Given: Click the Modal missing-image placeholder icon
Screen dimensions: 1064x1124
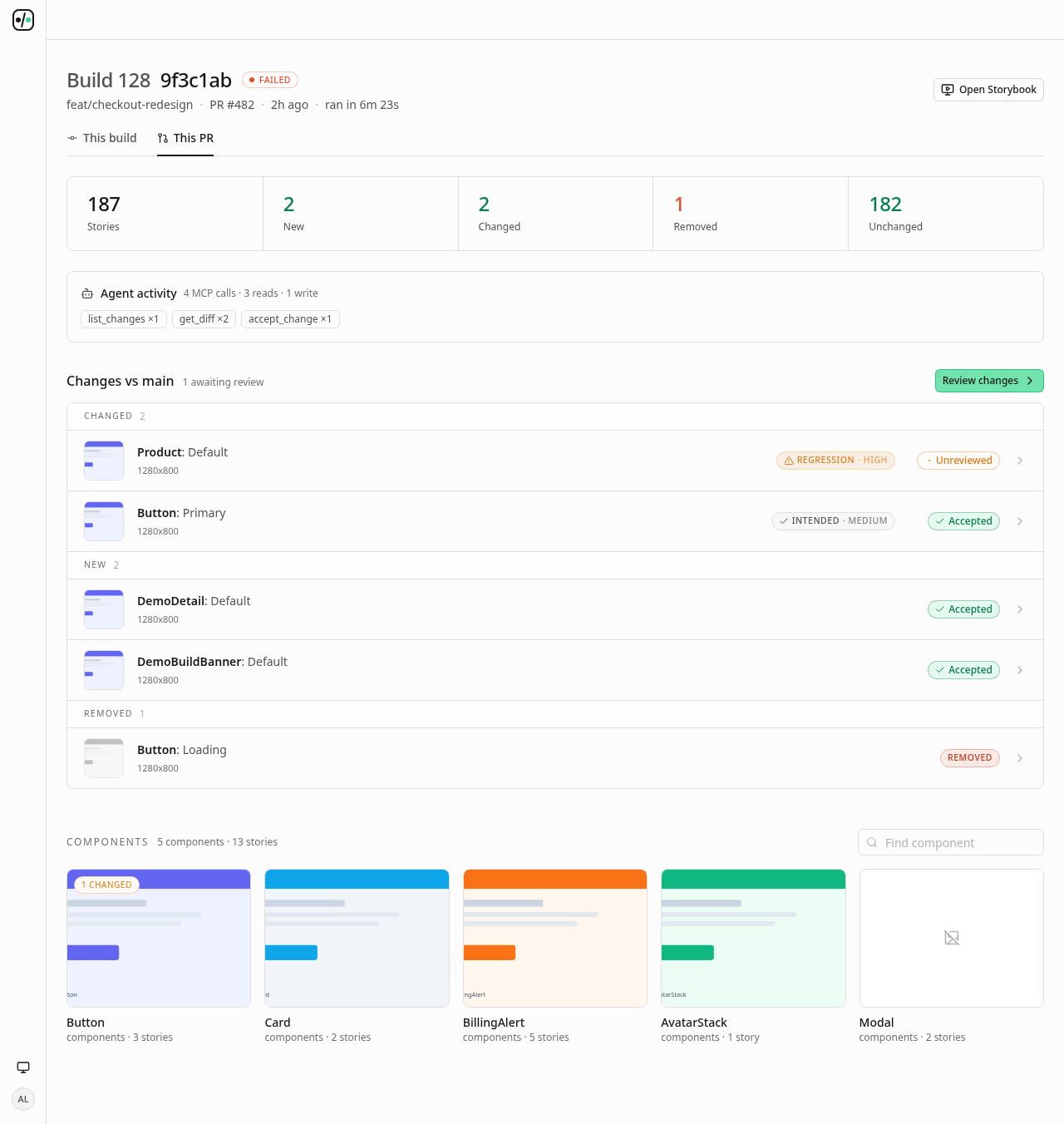Looking at the screenshot, I should 952,938.
